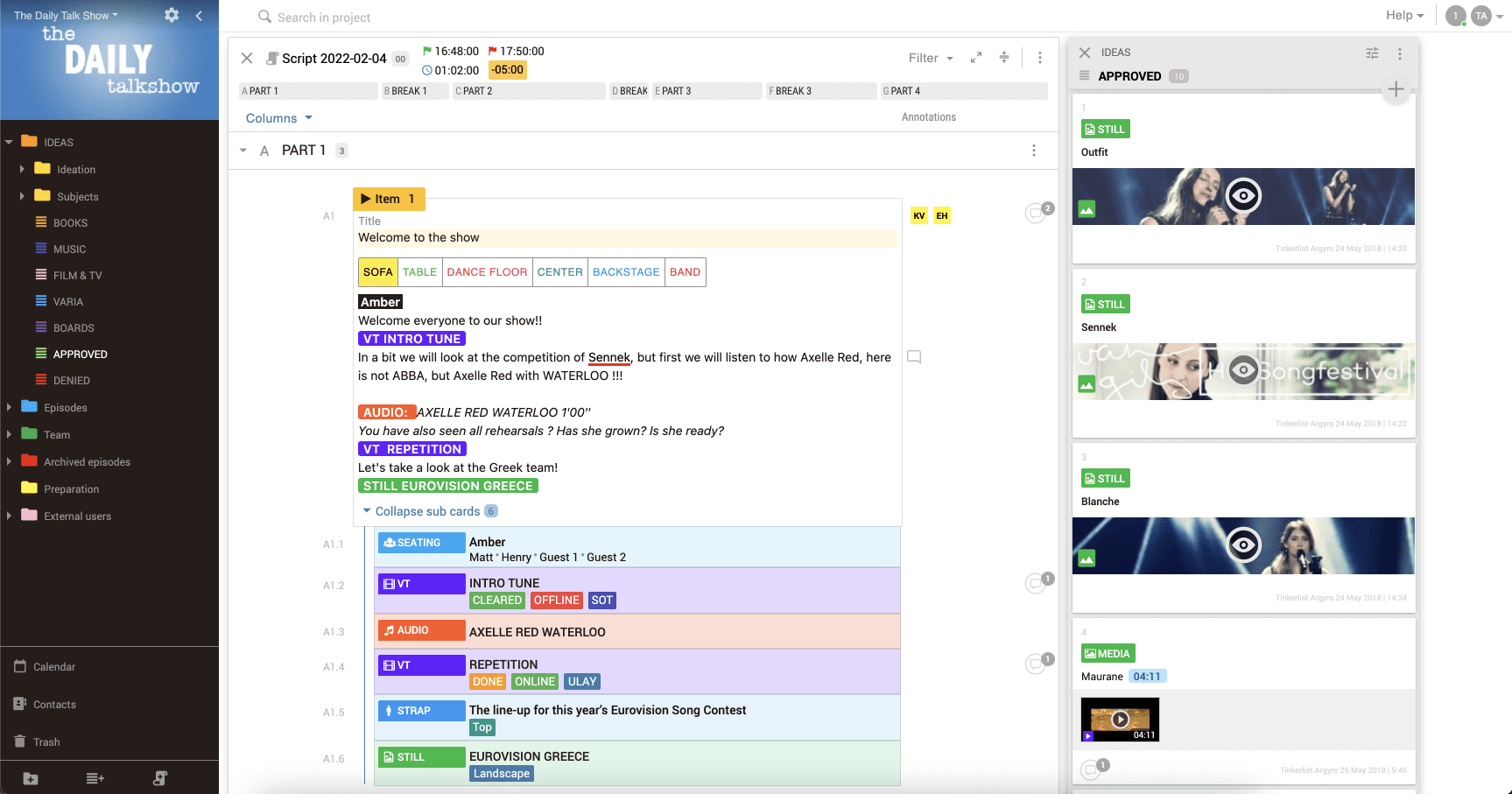
Task: Open the APPROVED list in sidebar
Action: click(80, 355)
